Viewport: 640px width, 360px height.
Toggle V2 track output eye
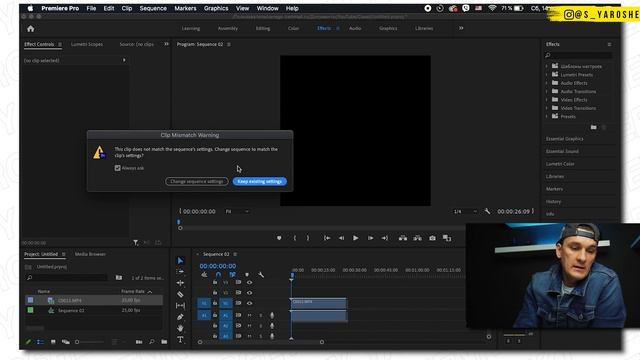click(249, 293)
